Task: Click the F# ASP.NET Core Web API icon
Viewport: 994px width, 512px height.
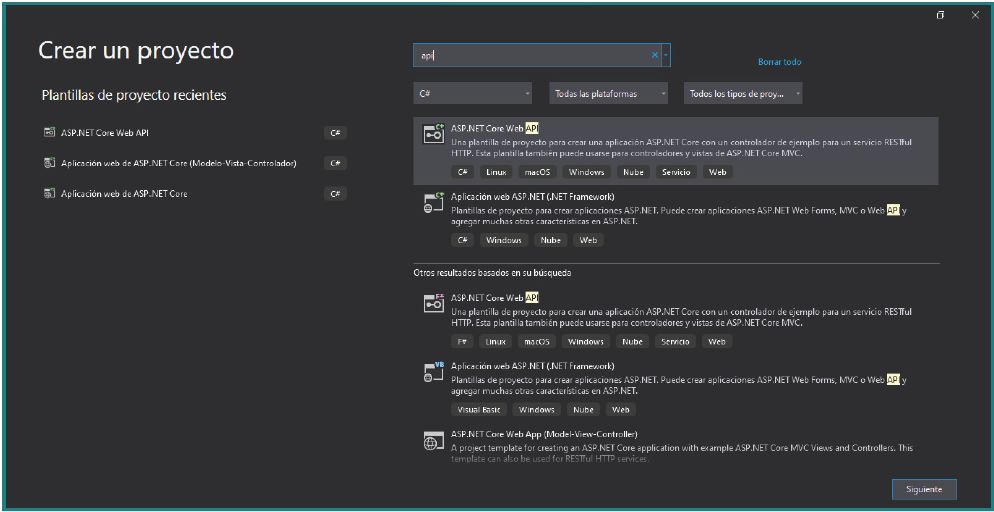Action: tap(434, 303)
